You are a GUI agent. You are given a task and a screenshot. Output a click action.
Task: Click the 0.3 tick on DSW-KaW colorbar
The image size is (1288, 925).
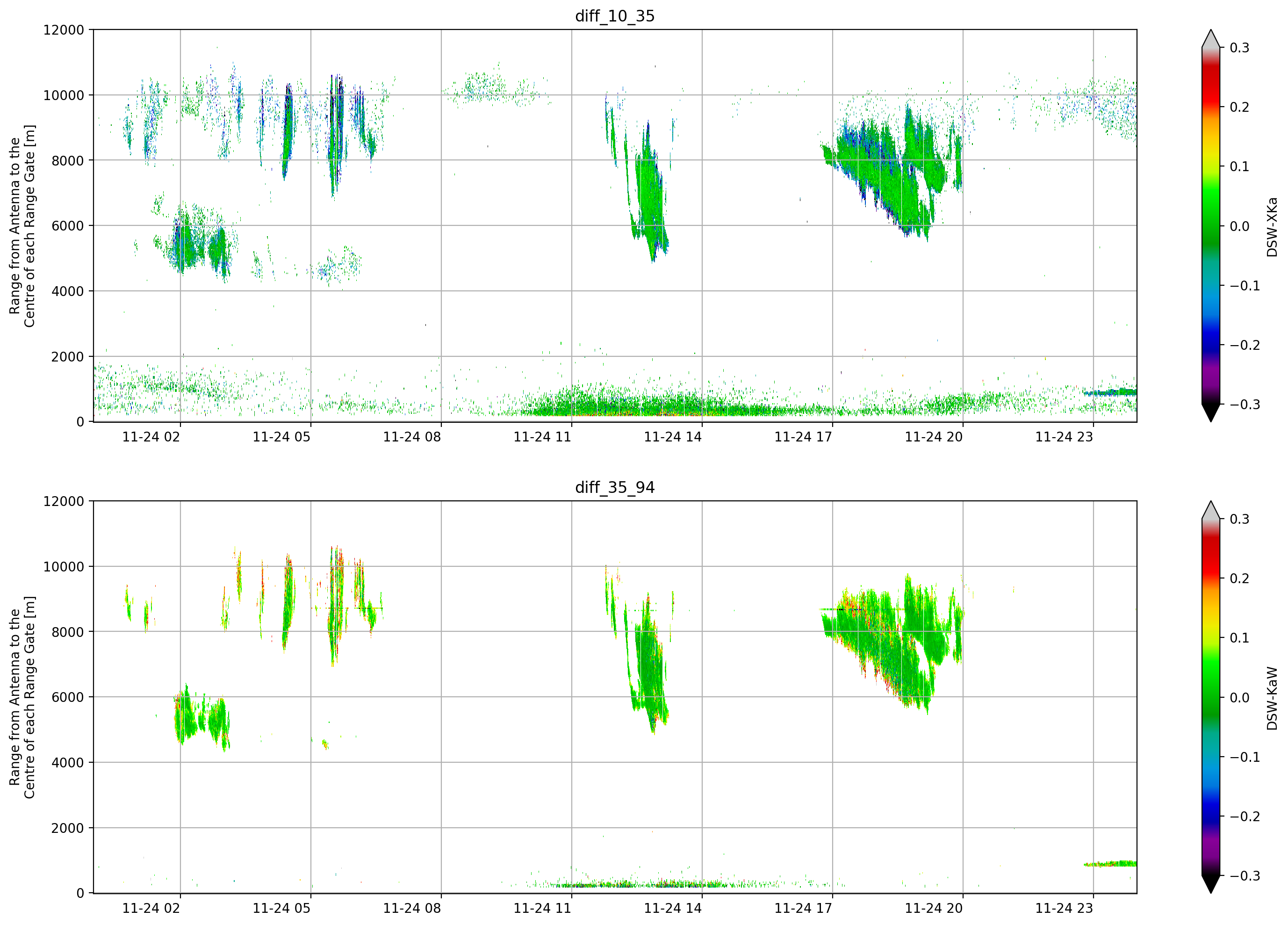[1240, 519]
